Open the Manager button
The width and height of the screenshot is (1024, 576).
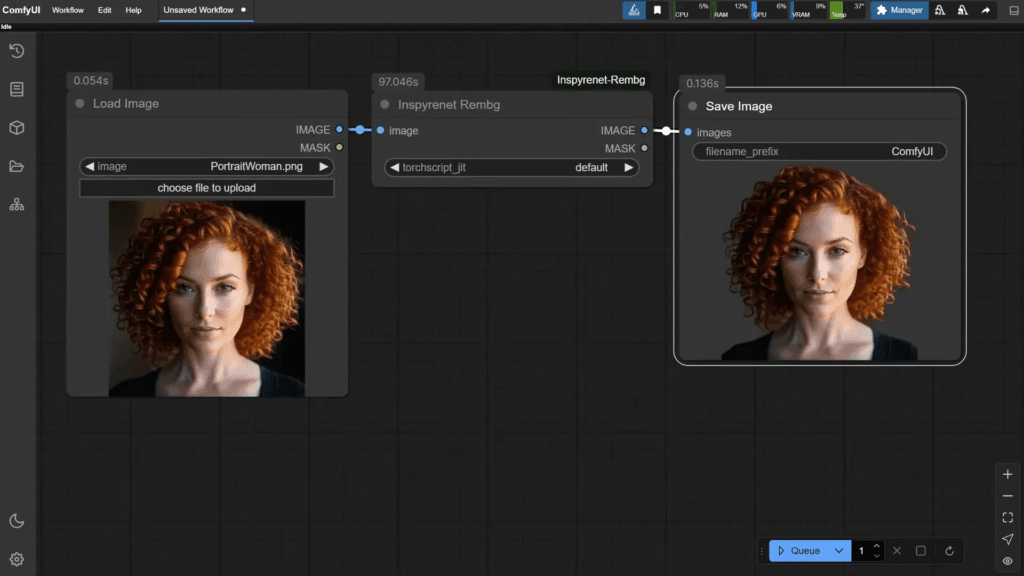tap(898, 10)
